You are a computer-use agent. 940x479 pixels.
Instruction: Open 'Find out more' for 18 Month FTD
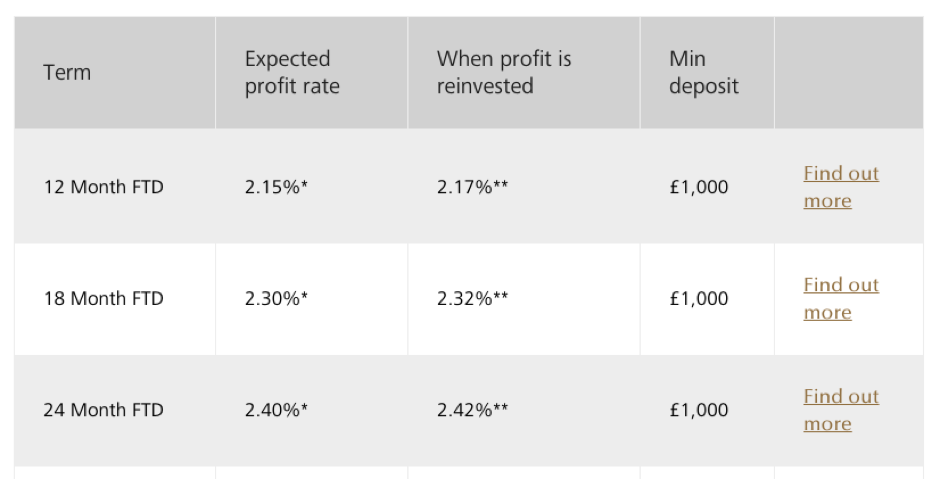click(840, 299)
